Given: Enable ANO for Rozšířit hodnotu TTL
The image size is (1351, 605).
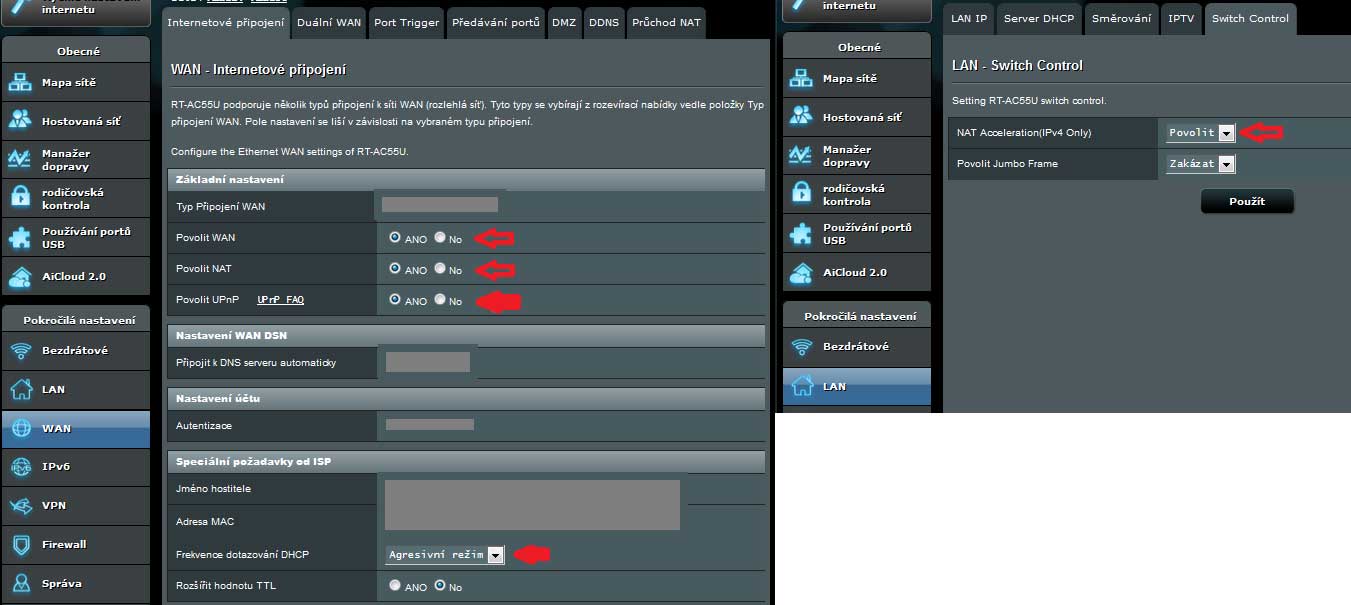Looking at the screenshot, I should 395,586.
